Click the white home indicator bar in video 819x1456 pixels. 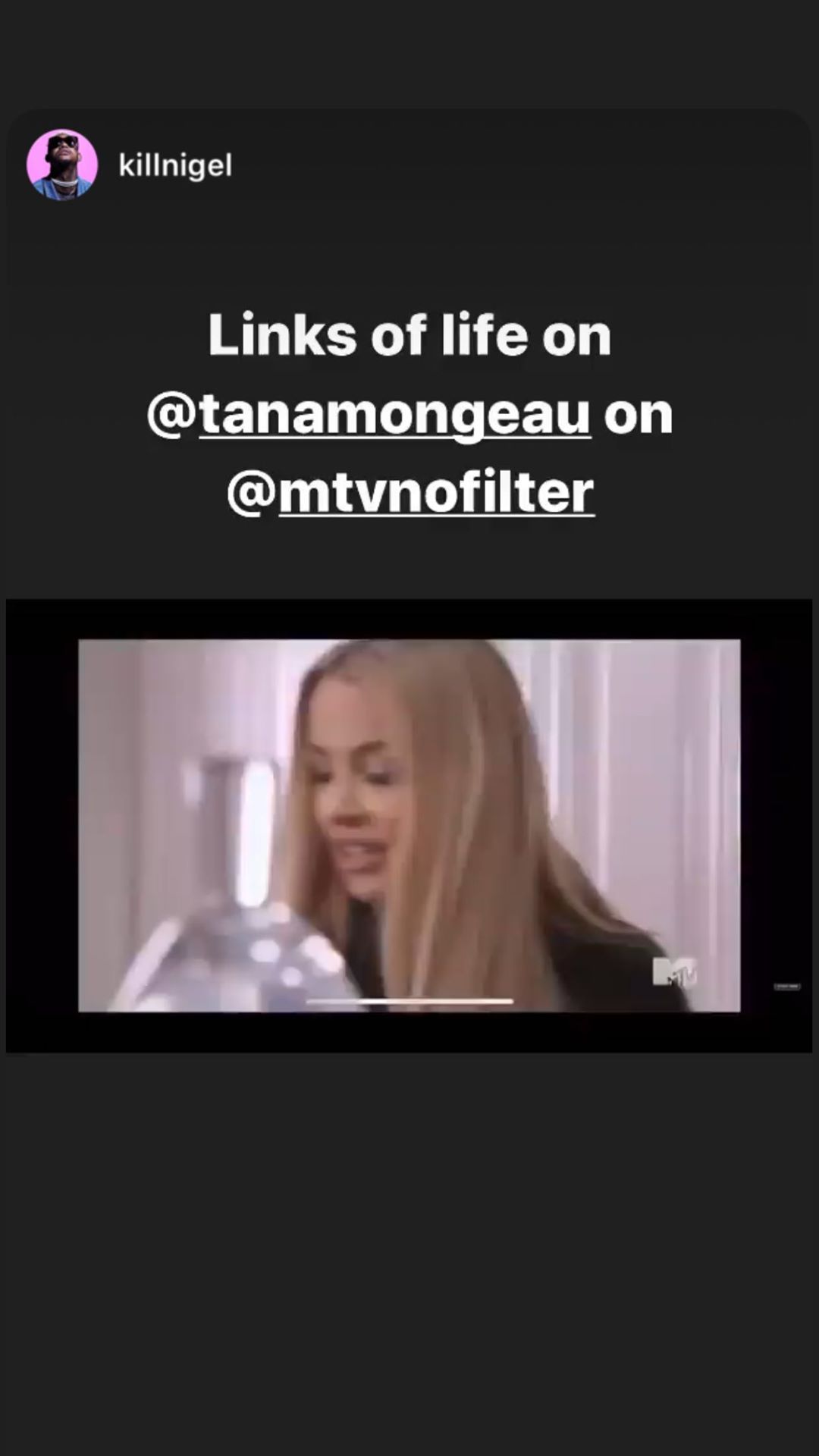click(409, 1001)
